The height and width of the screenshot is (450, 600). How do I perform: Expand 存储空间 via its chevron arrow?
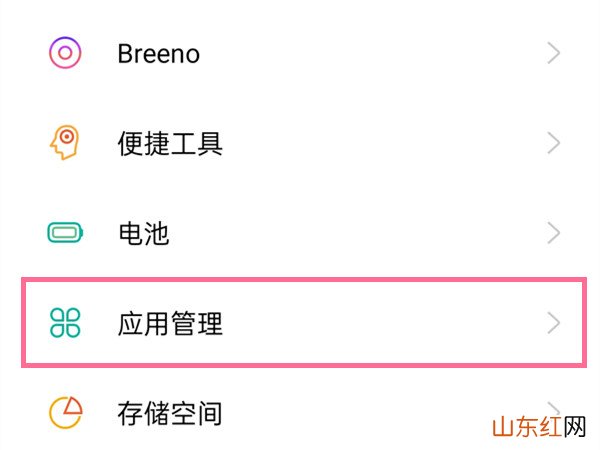[x=554, y=409]
